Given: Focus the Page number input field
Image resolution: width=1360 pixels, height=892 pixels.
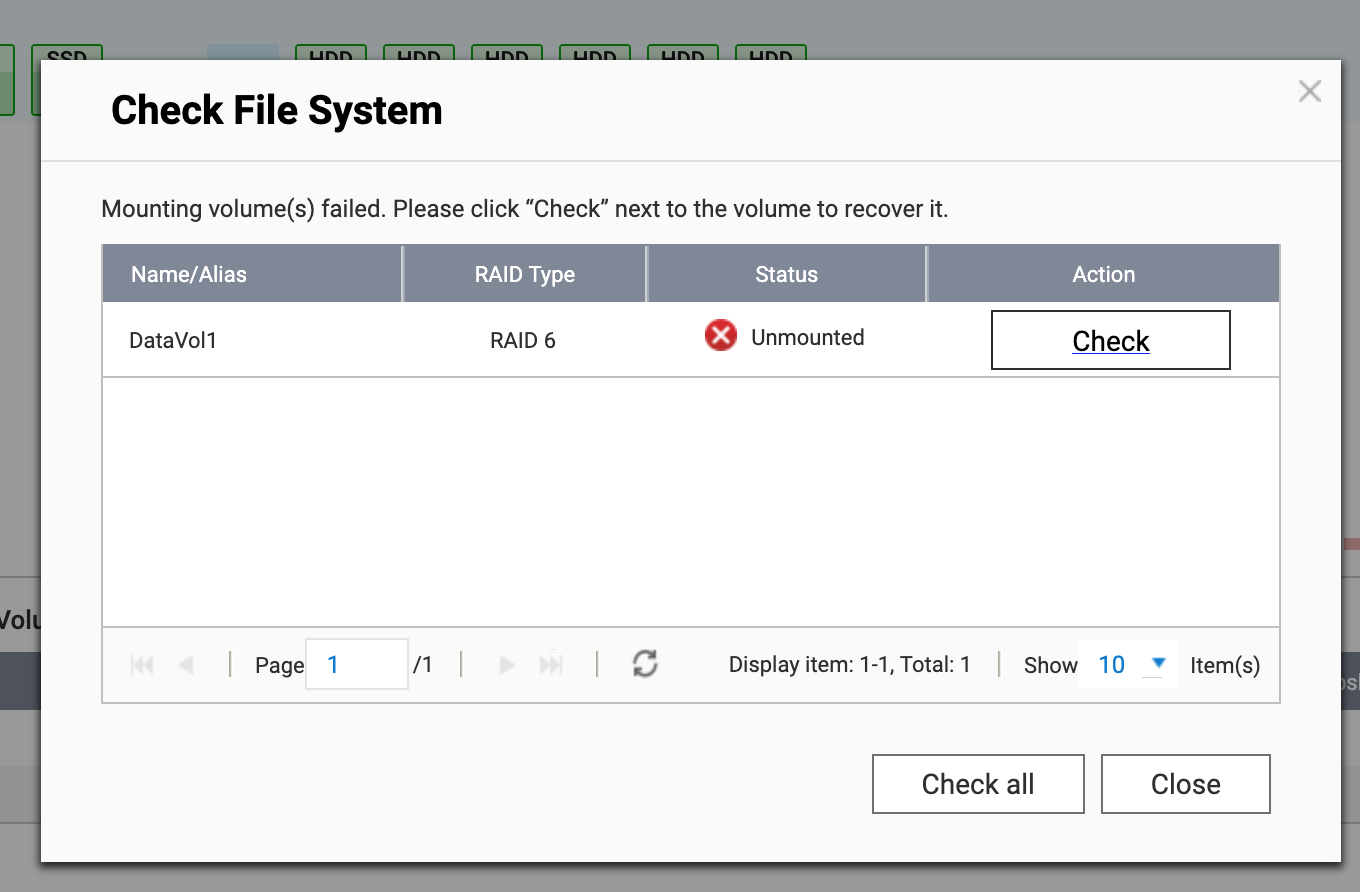Looking at the screenshot, I should pyautogui.click(x=356, y=665).
